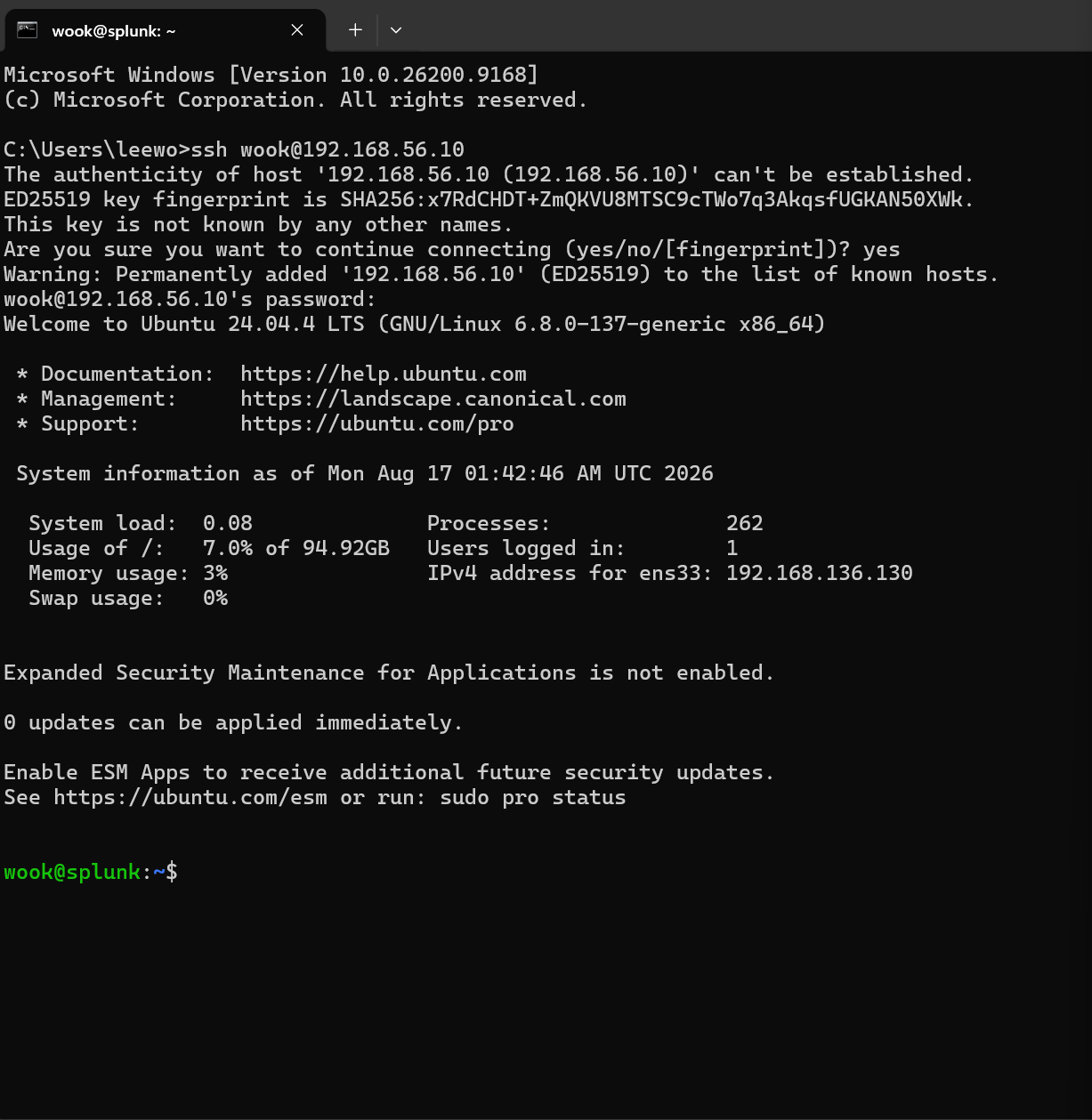Click 'Welcome to Ubuntu 24.04.4 LTS' line
The image size is (1092, 1120).
tap(415, 325)
